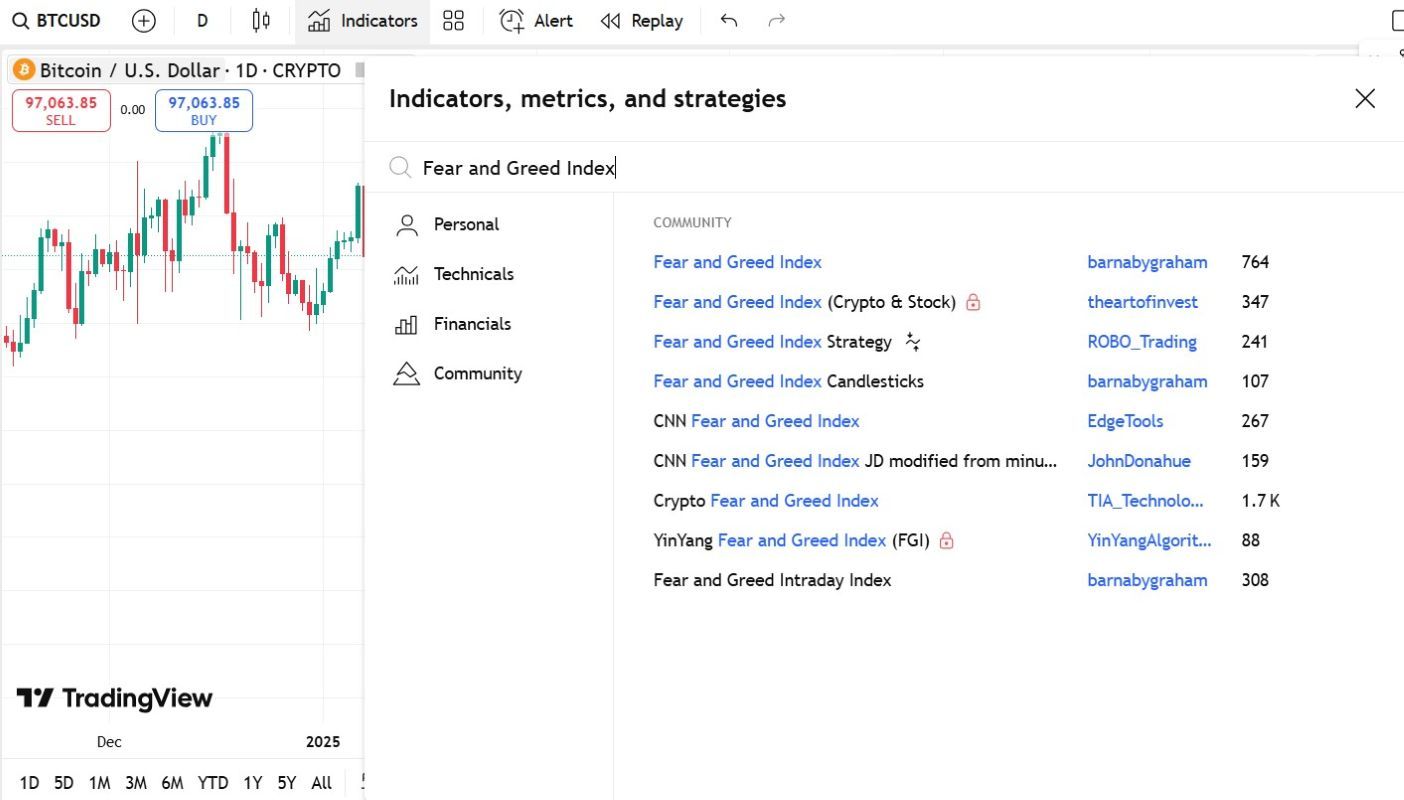The width and height of the screenshot is (1404, 800).
Task: Select Fear and Greed Index Strategy
Action: pos(772,342)
